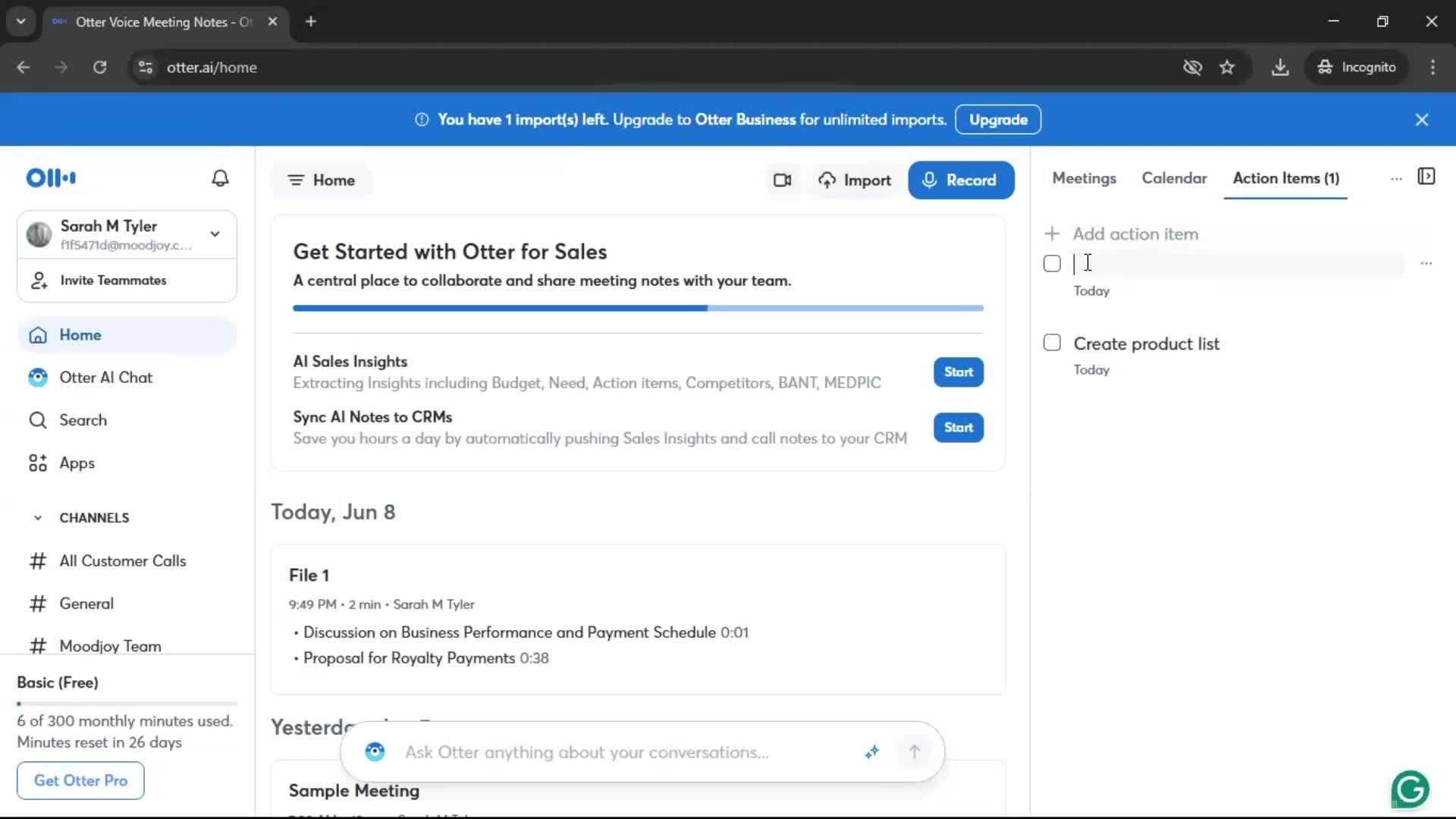Jump to Proposal for Royalty Payments 0:38
This screenshot has height=819, width=1456.
click(x=426, y=658)
